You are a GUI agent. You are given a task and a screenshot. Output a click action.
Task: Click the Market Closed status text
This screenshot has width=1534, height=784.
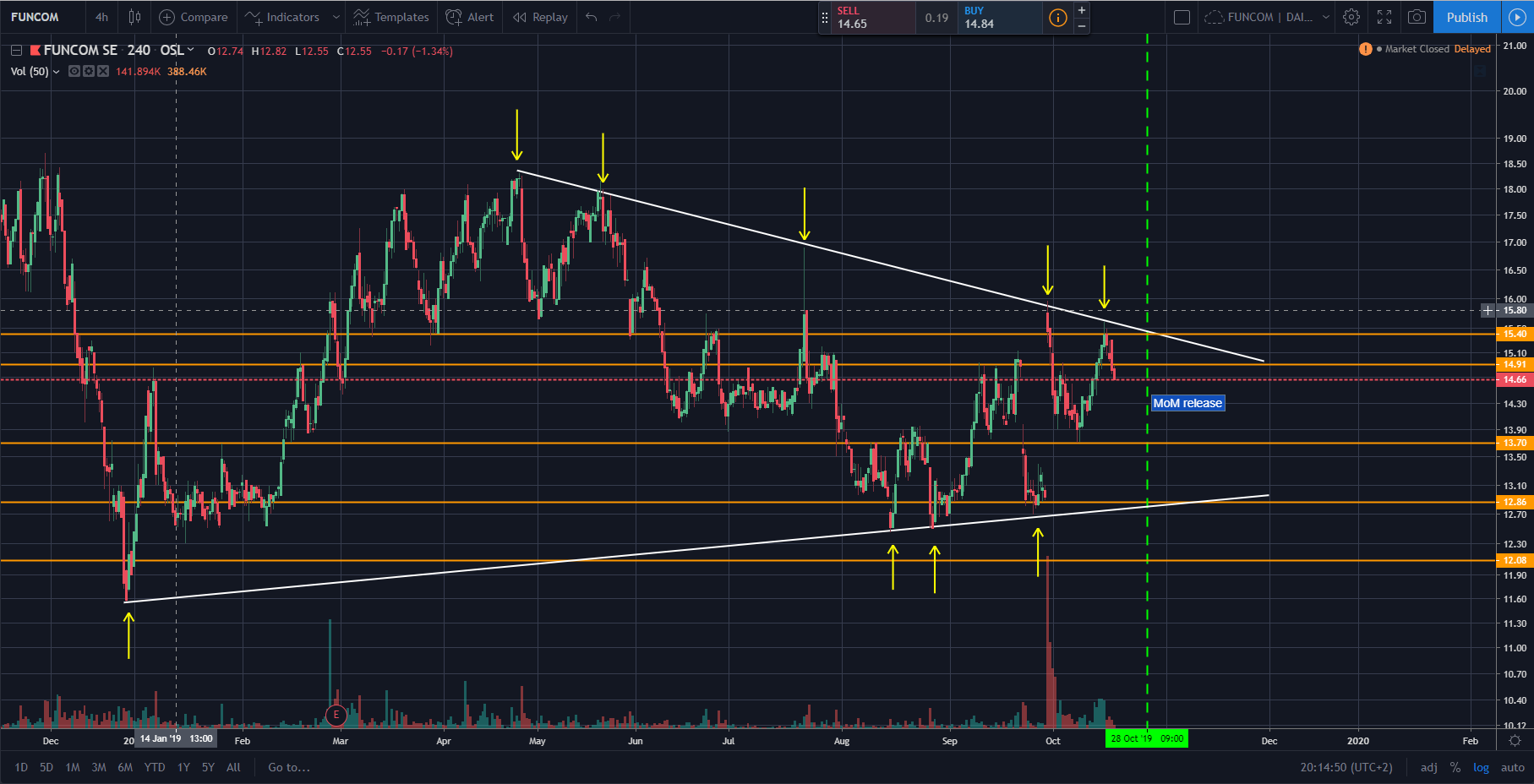(x=1417, y=49)
